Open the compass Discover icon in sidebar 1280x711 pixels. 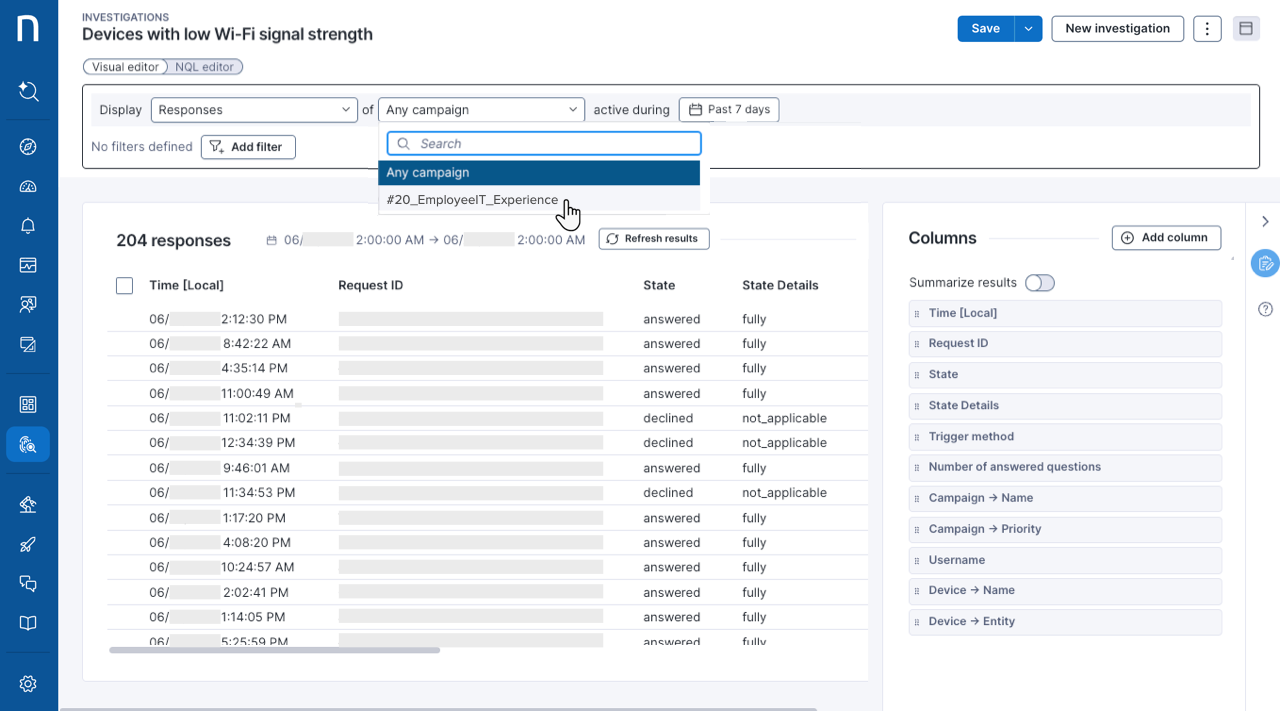click(27, 146)
